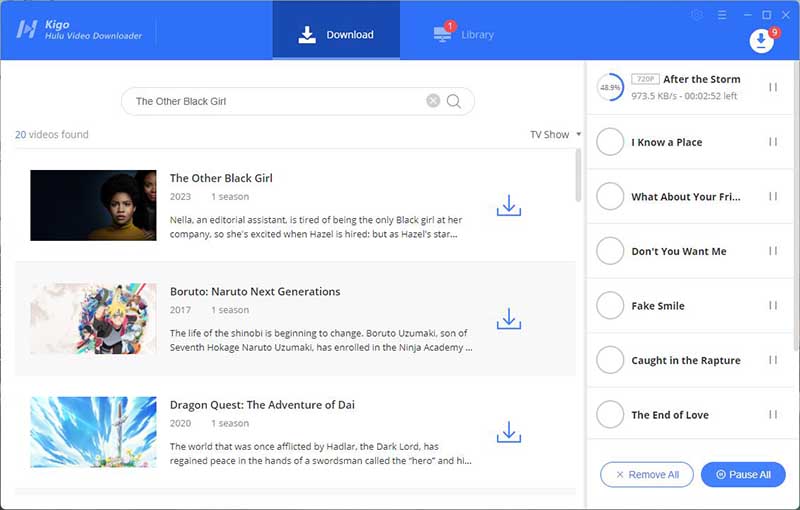Click Caught in the Rapture progress circle
Screen dimensions: 800x510
coord(610,360)
